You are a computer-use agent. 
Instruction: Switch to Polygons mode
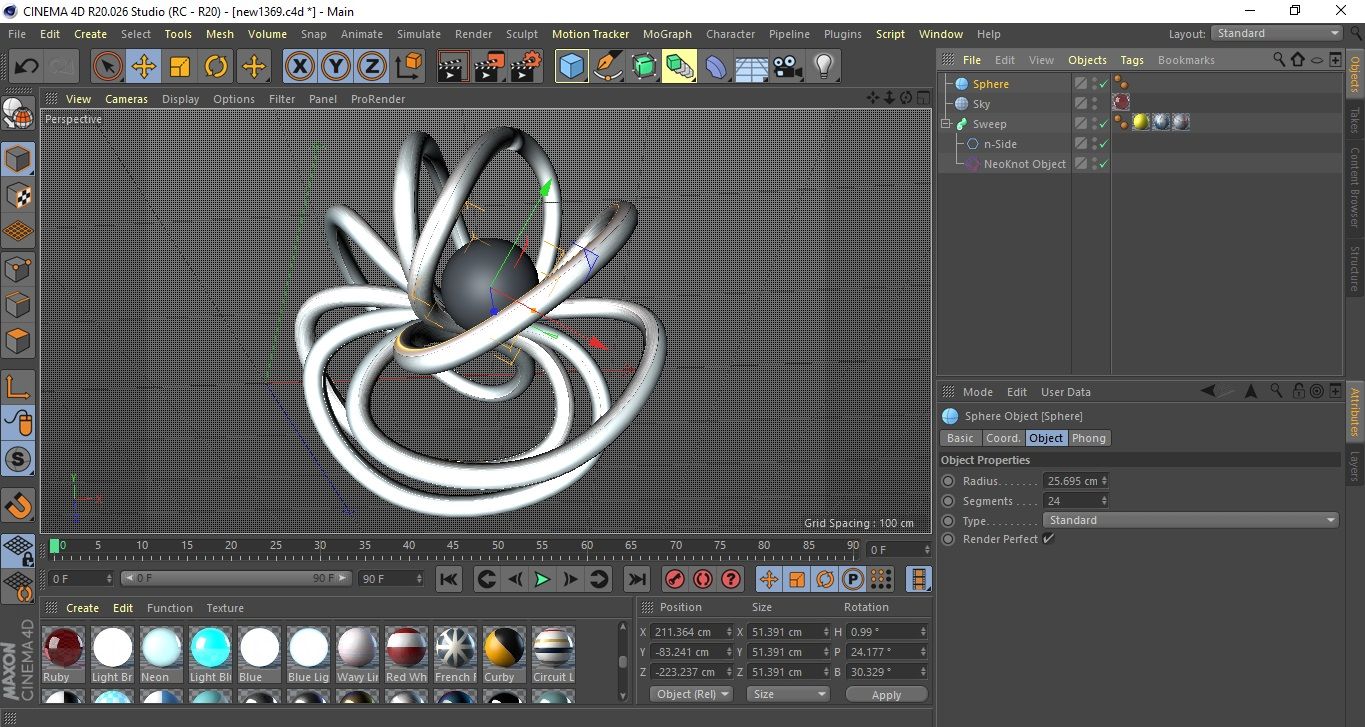[x=18, y=341]
